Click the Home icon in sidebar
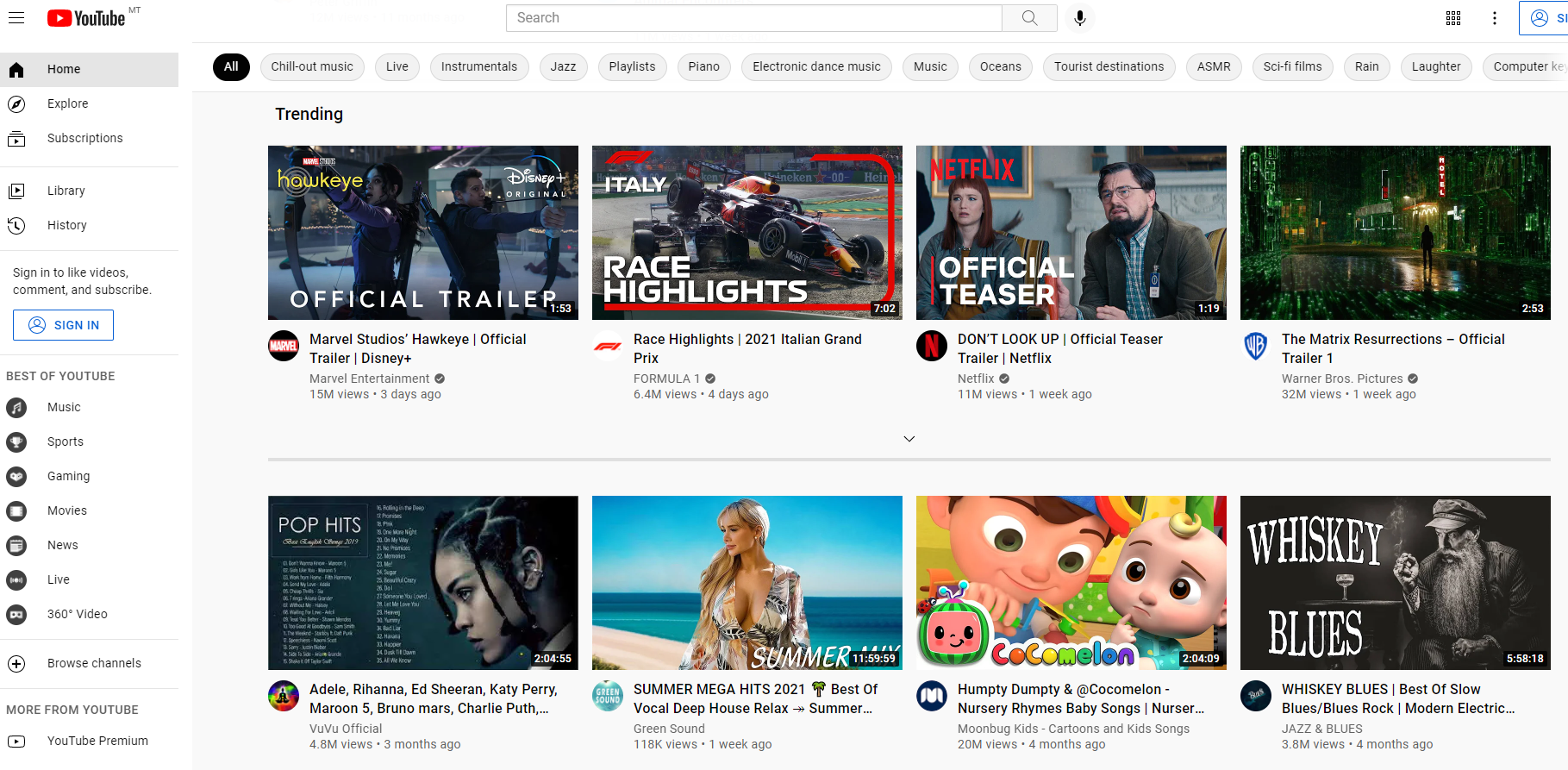The height and width of the screenshot is (770, 1568). click(x=16, y=69)
